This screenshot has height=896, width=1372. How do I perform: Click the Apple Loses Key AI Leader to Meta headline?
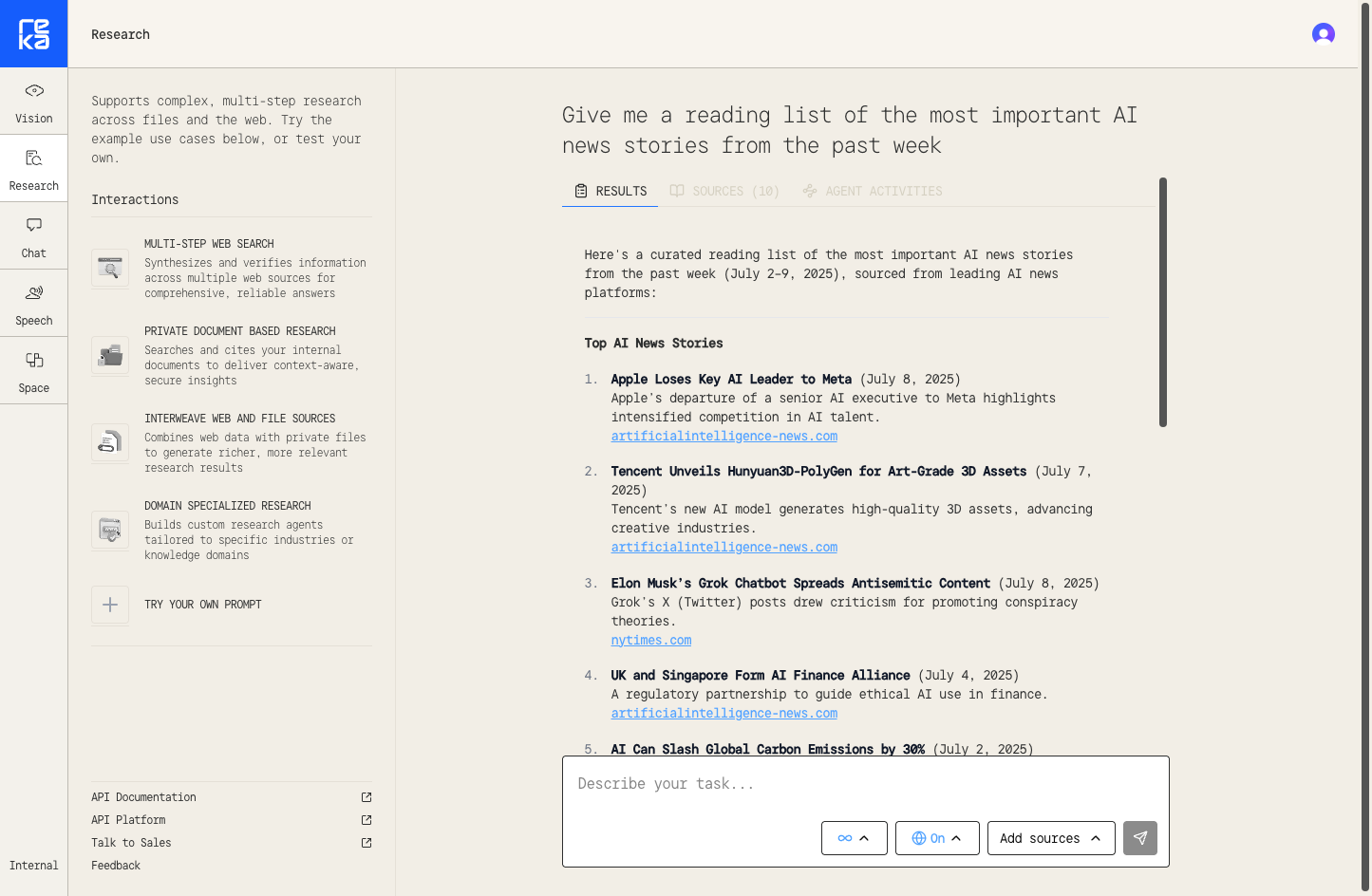(x=731, y=380)
